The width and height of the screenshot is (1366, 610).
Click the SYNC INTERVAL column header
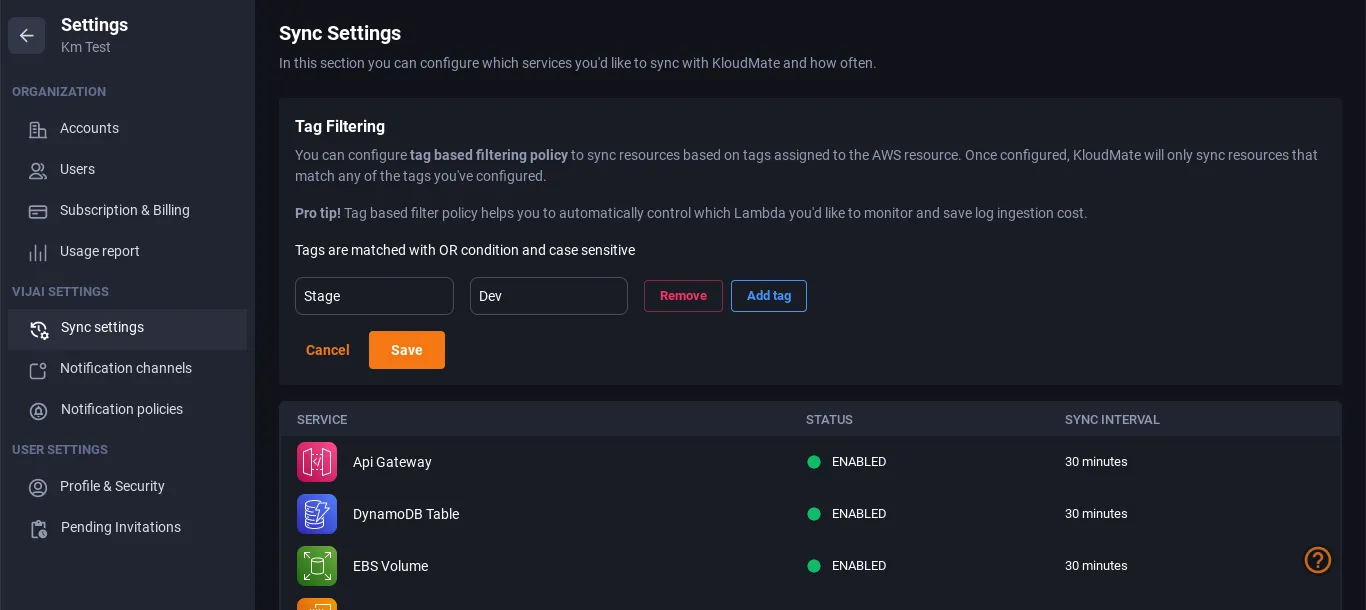(1112, 420)
